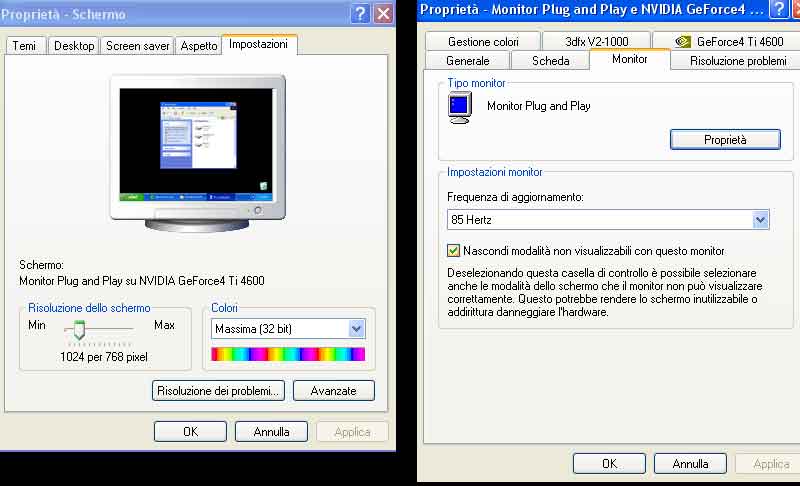Screen dimensions: 800x486
Task: Click the NVIDIA logo on GeForce4 Ti 4600 tab
Action: (683, 42)
